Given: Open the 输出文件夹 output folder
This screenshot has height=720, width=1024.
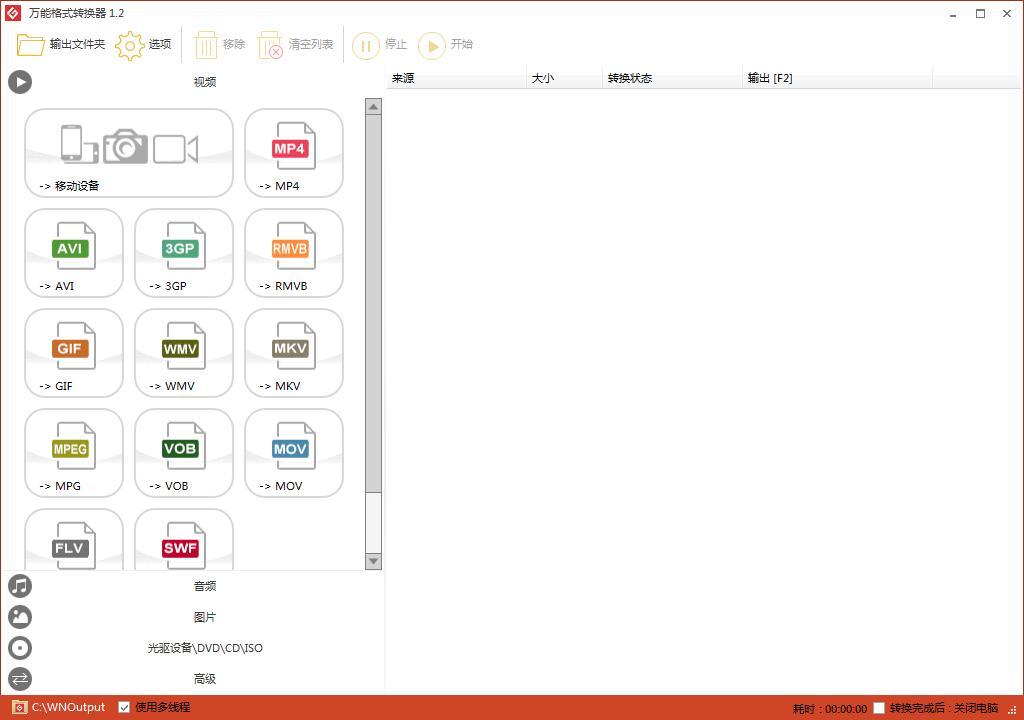Looking at the screenshot, I should 60,44.
